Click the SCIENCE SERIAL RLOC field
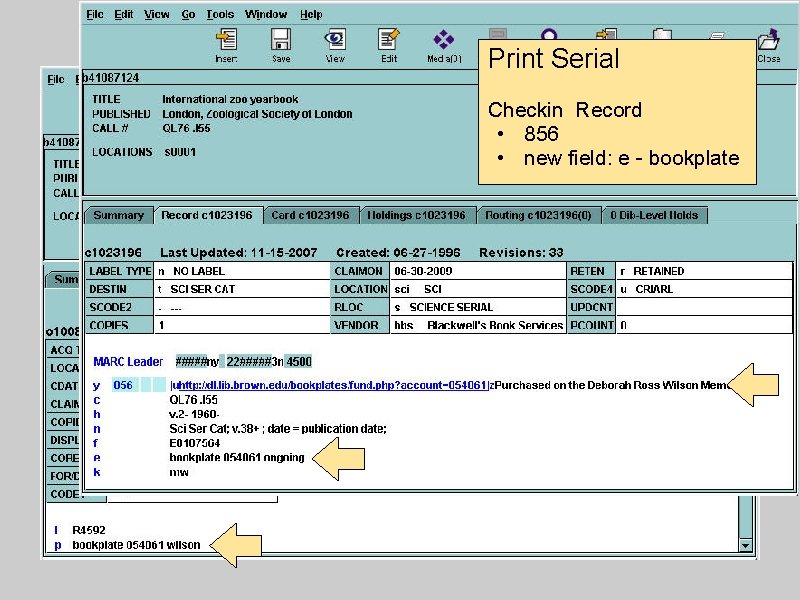This screenshot has width=800, height=600. tap(478, 307)
